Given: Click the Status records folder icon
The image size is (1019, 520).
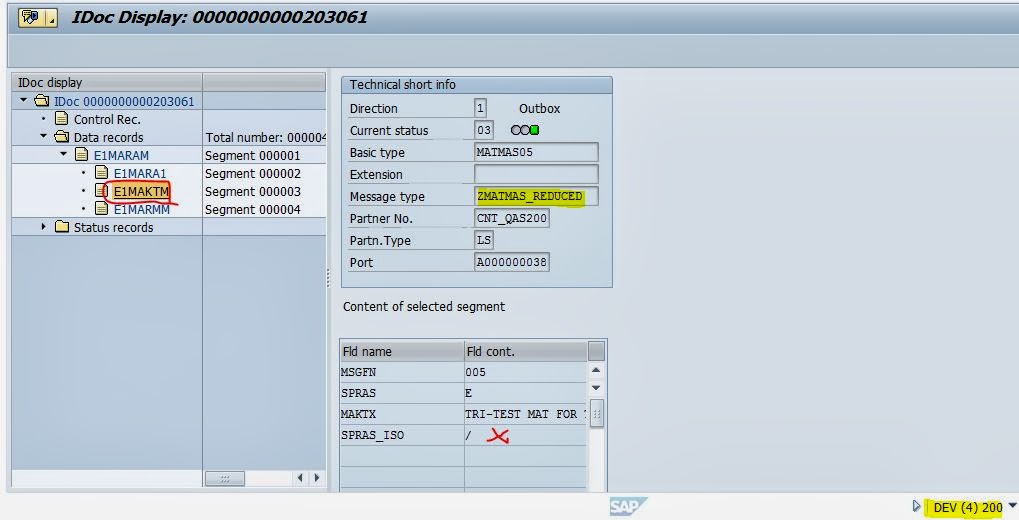Looking at the screenshot, I should (61, 227).
